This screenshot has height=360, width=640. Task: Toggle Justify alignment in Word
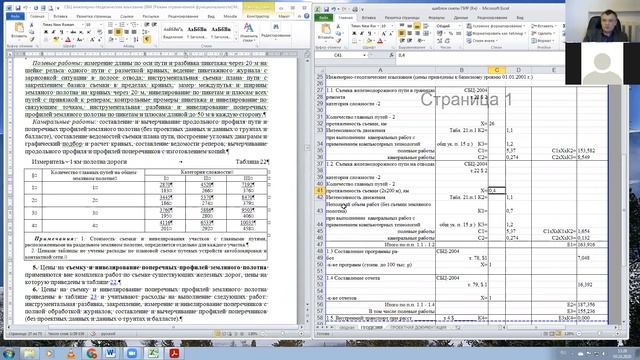[134, 32]
